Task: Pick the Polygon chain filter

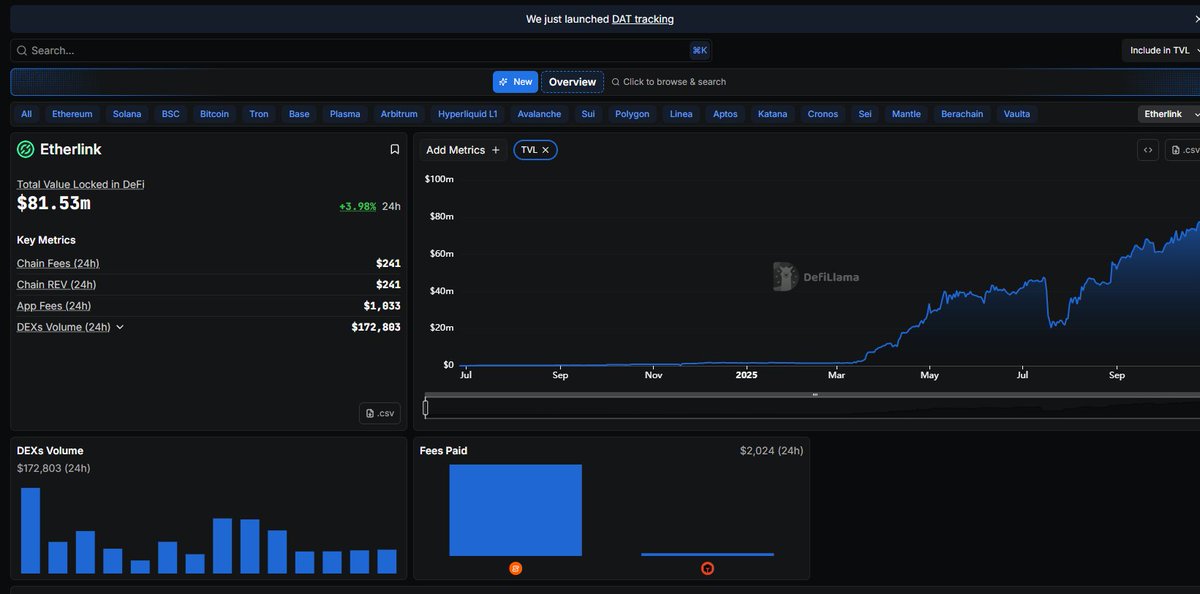Action: pyautogui.click(x=632, y=114)
